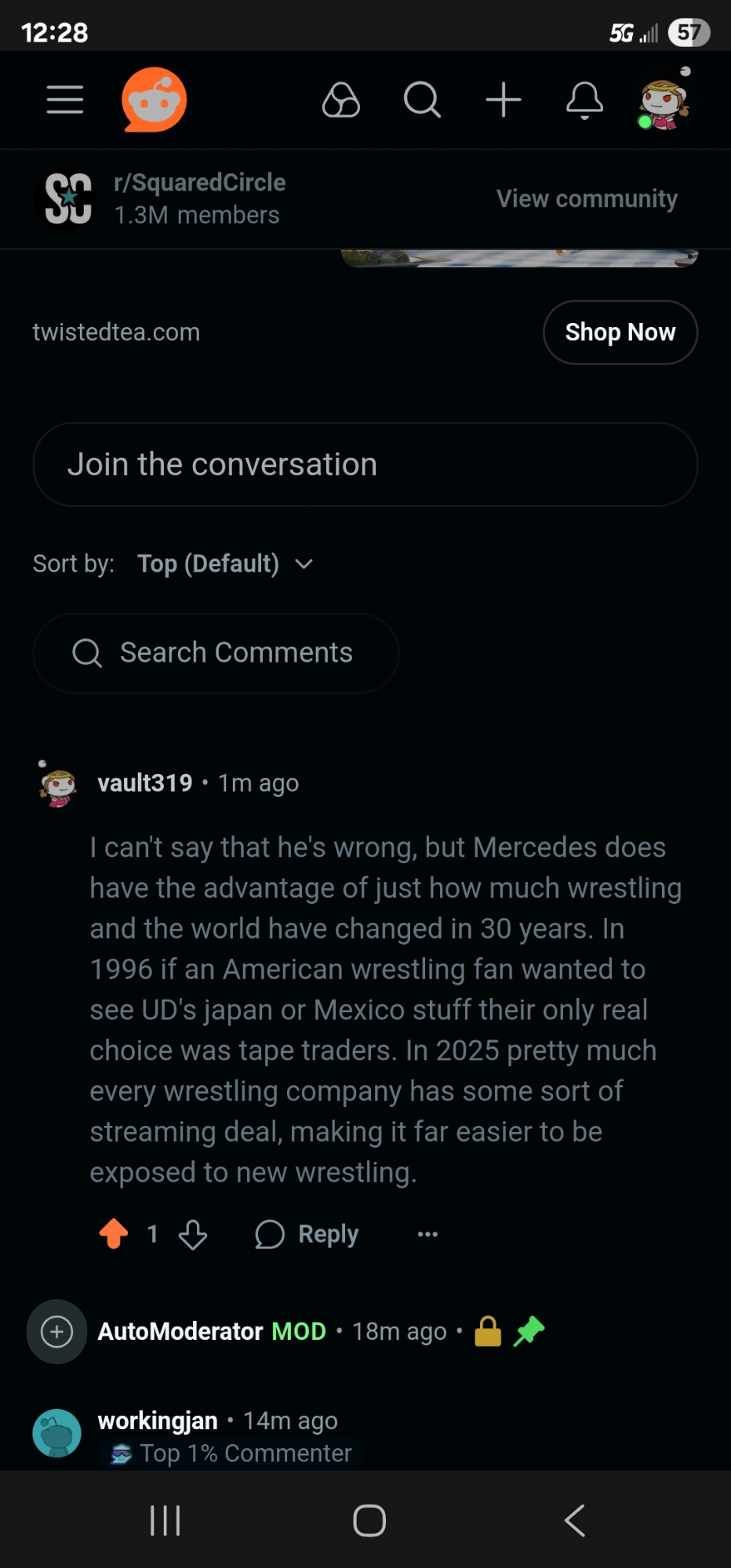This screenshot has height=1568, width=731.
Task: Open the Sort by Top (Default) dropdown
Action: 225,564
